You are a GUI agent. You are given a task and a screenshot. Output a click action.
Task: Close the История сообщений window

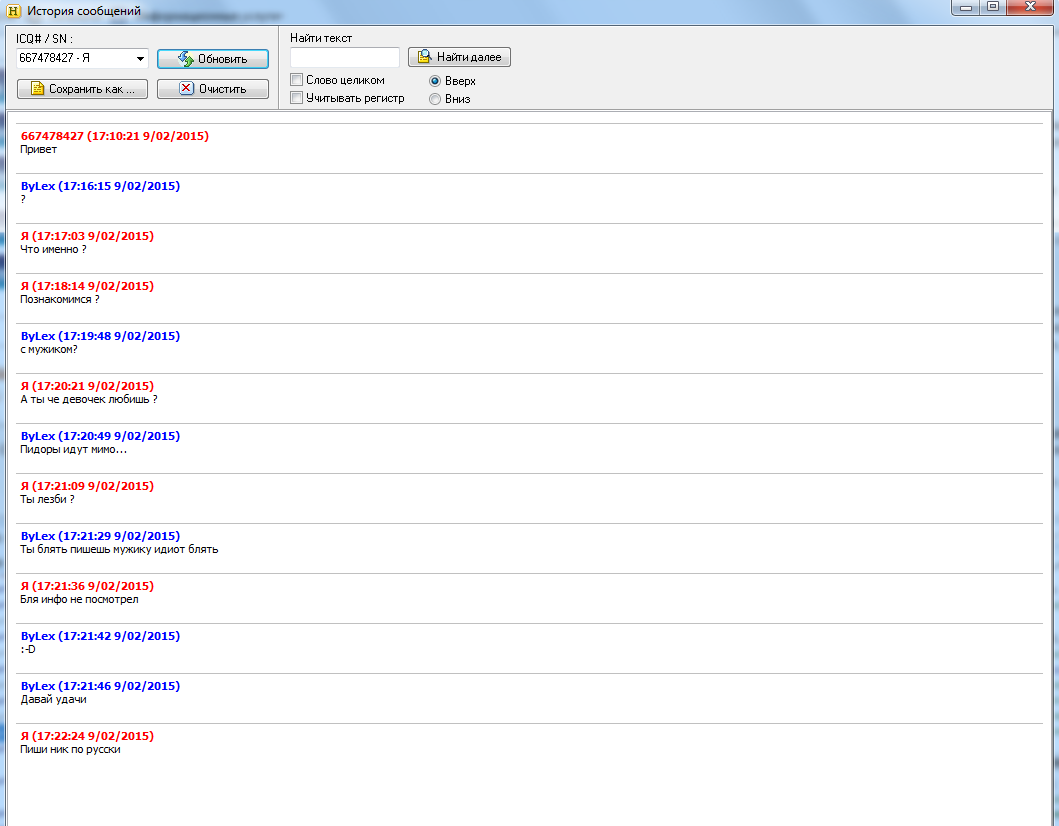(x=1030, y=8)
